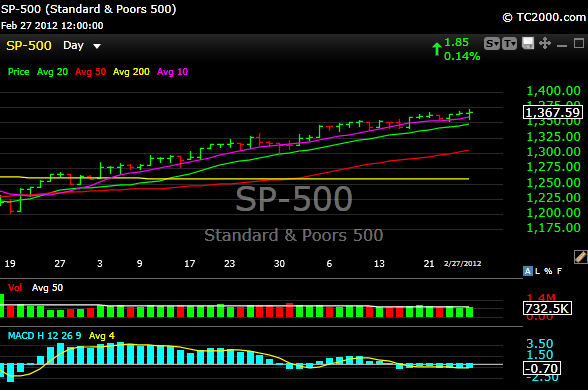
Task: Click the four-arrow move icon
Action: [x=545, y=44]
